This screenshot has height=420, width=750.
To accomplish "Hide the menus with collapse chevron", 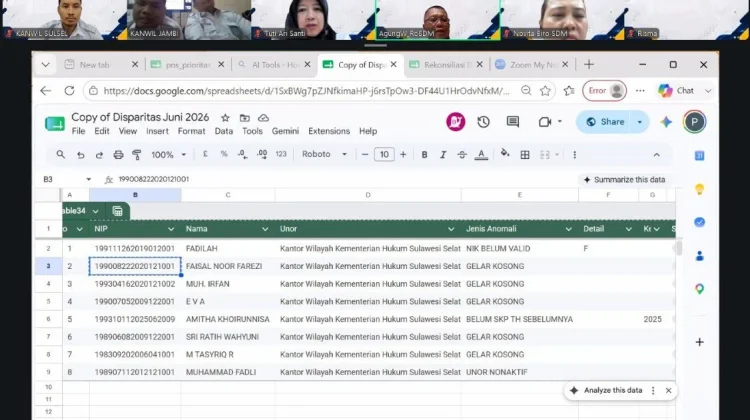I will coord(656,155).
